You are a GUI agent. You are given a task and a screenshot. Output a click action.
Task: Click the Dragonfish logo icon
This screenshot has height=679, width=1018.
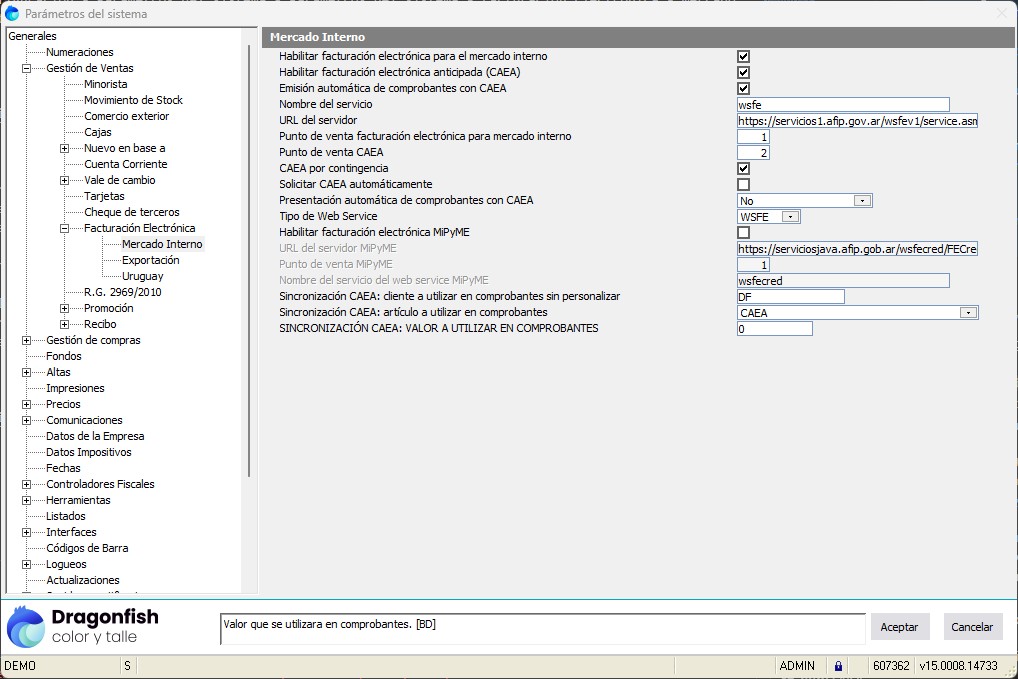26,627
